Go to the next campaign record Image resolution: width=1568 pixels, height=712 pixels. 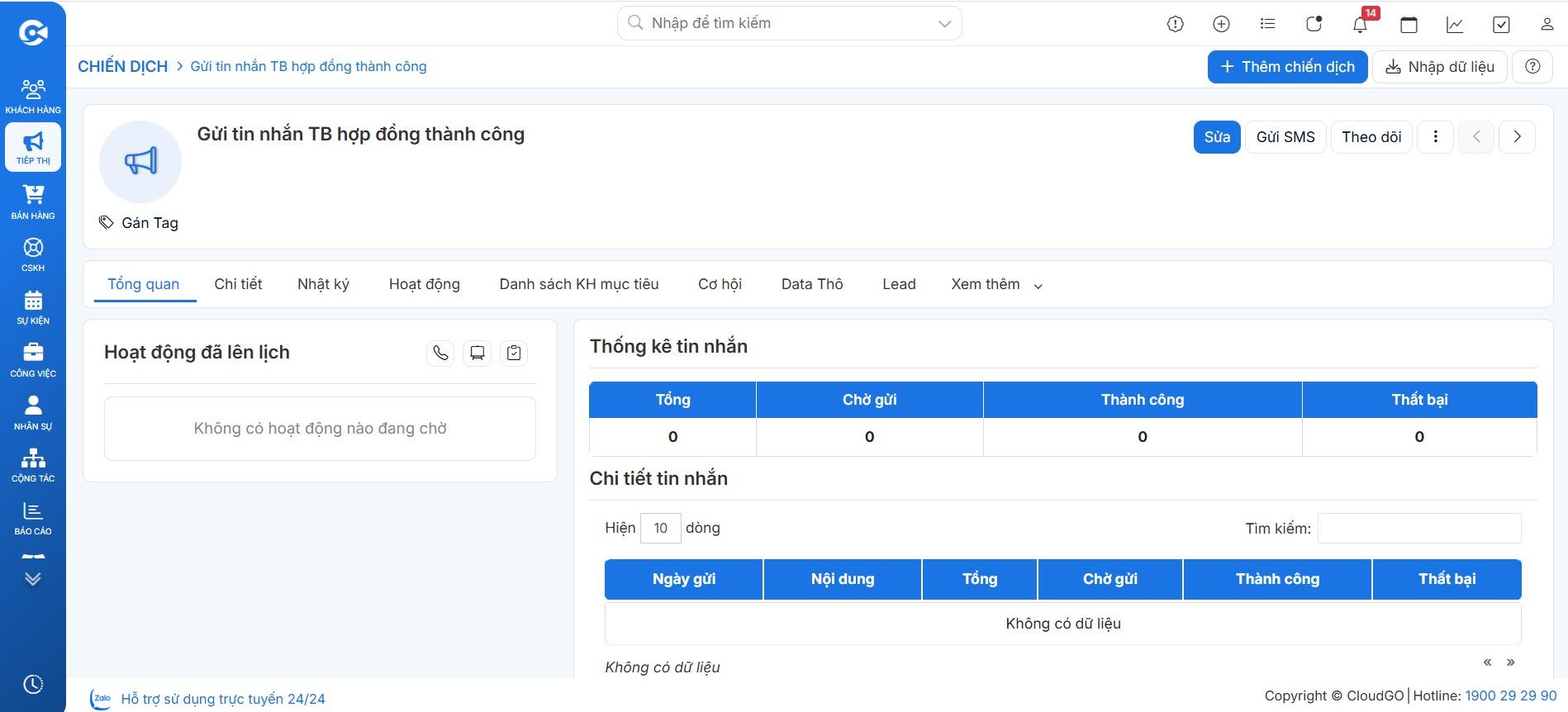pyautogui.click(x=1517, y=137)
